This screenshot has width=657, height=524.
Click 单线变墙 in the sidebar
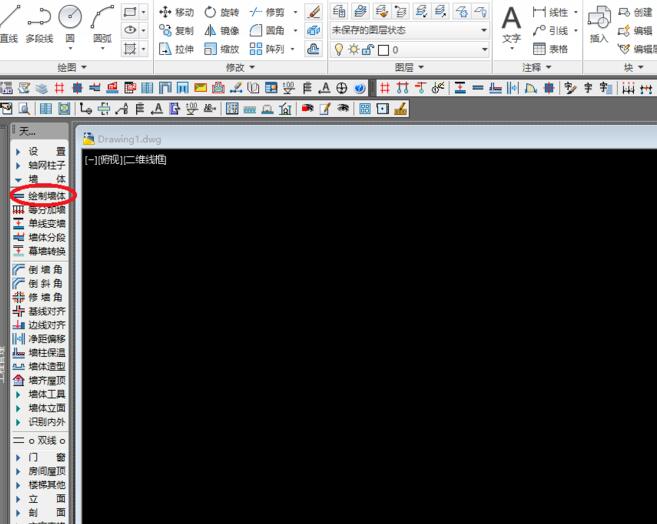pos(39,223)
